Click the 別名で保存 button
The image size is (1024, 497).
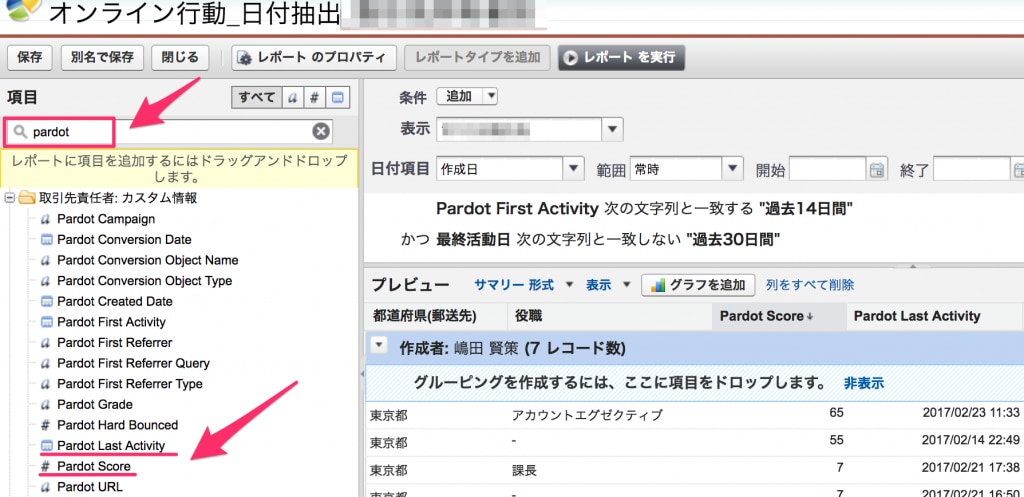103,57
